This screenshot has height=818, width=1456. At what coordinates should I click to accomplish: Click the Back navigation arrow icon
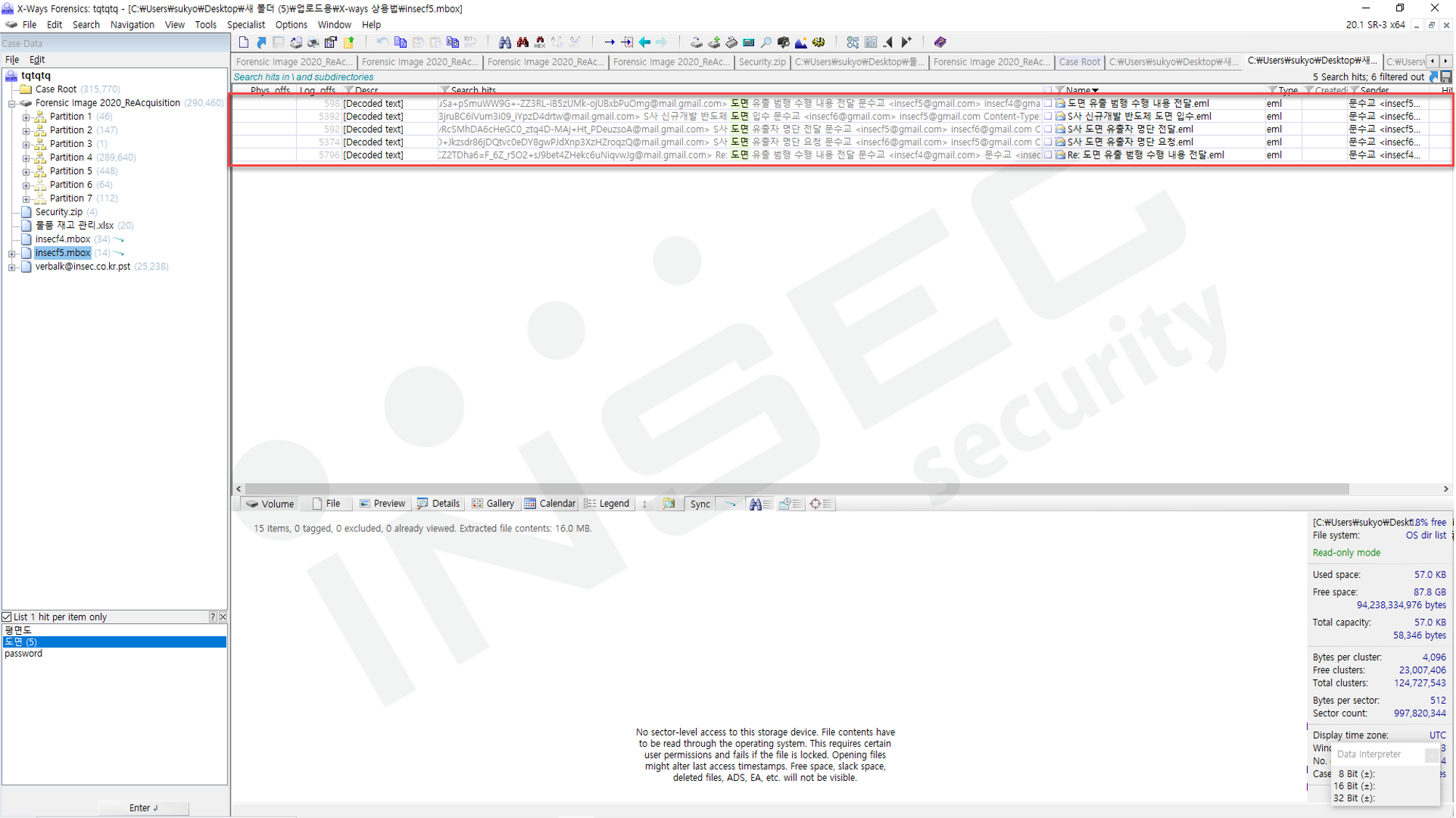coord(644,42)
